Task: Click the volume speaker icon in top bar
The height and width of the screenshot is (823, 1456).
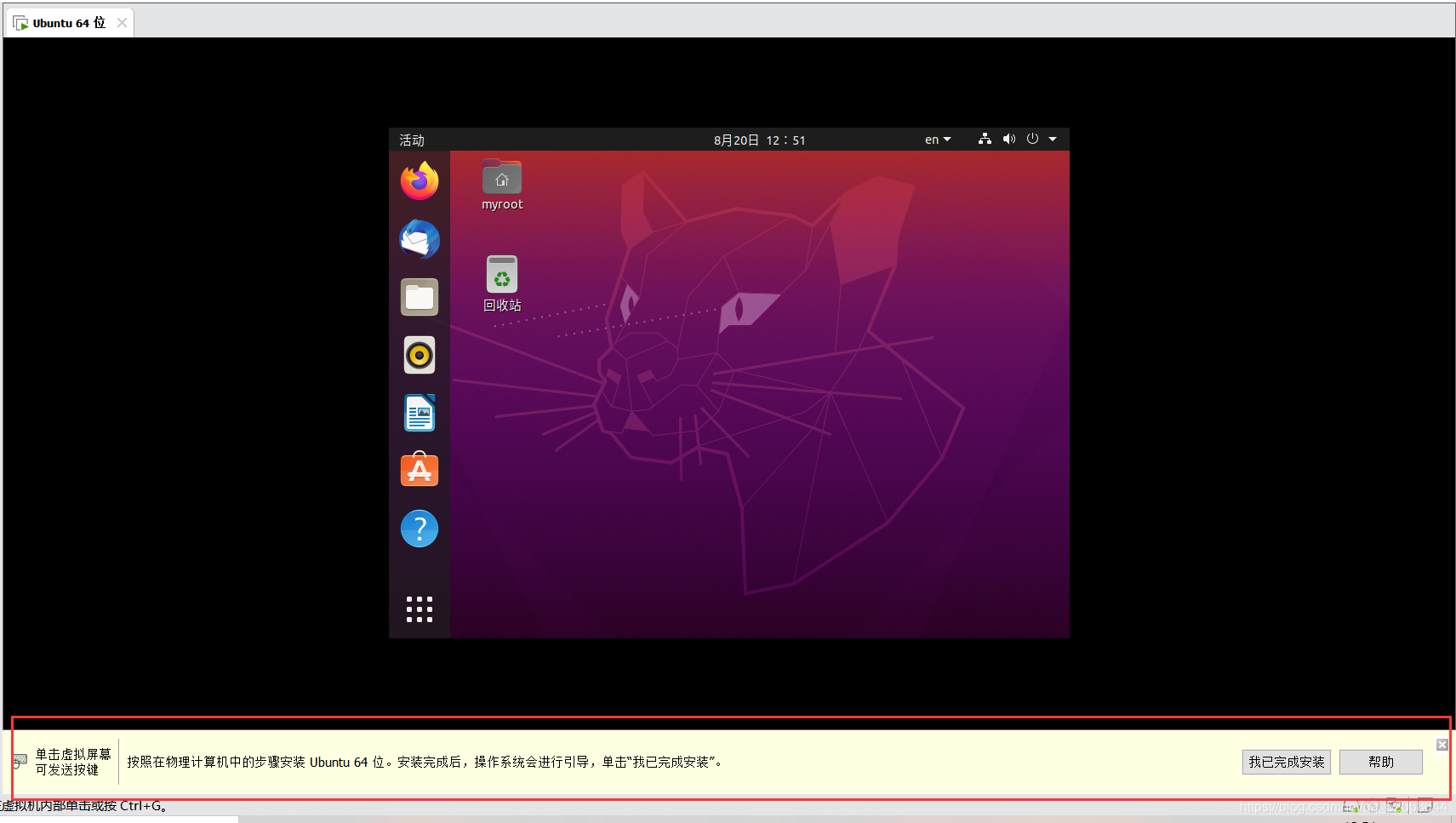Action: pos(1009,139)
